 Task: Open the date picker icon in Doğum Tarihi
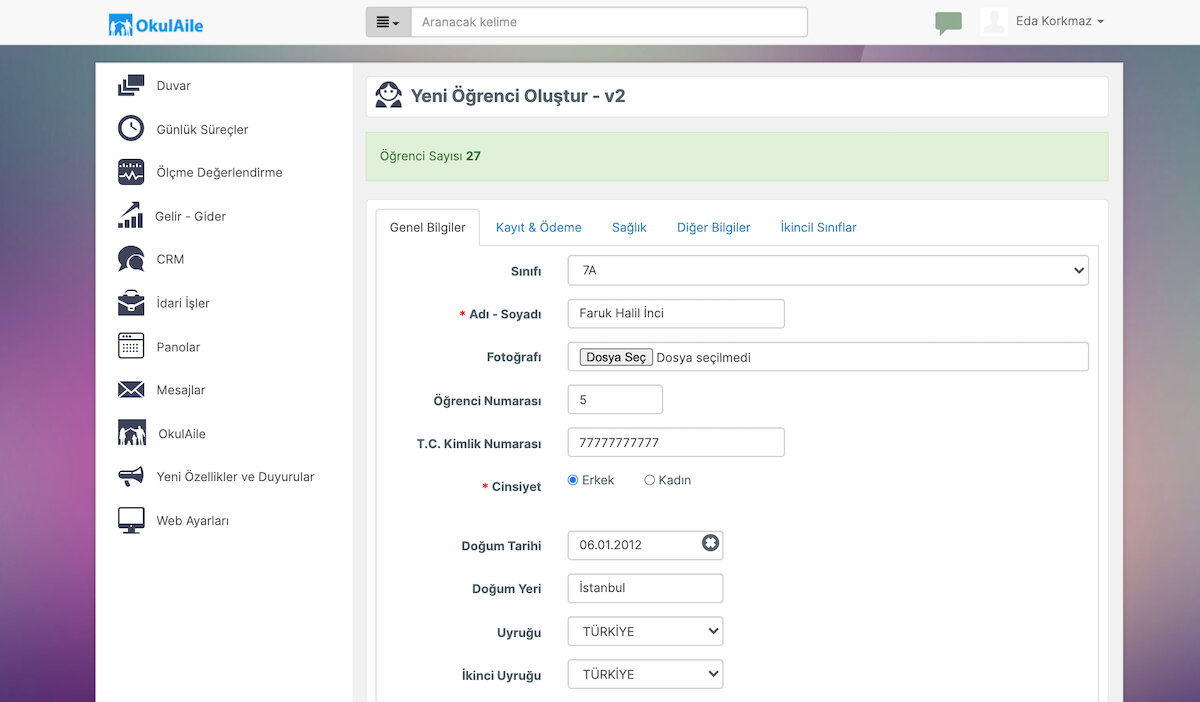[710, 543]
